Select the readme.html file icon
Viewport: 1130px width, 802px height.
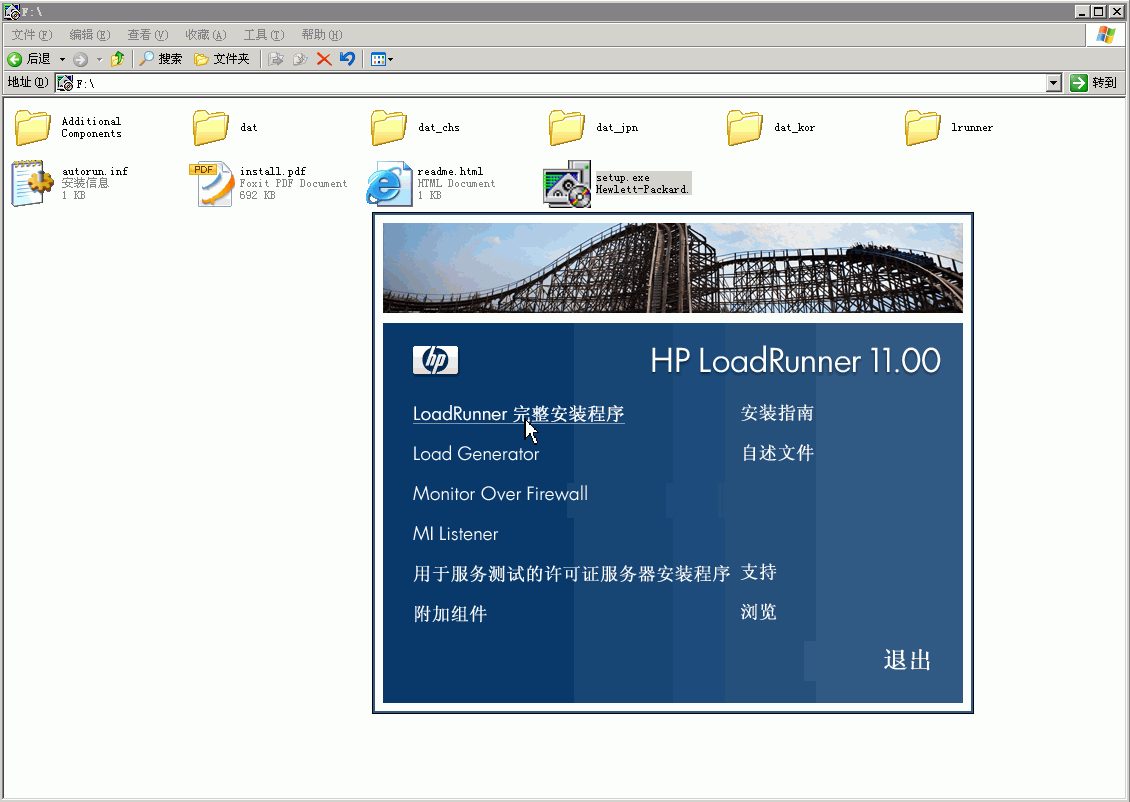click(389, 184)
